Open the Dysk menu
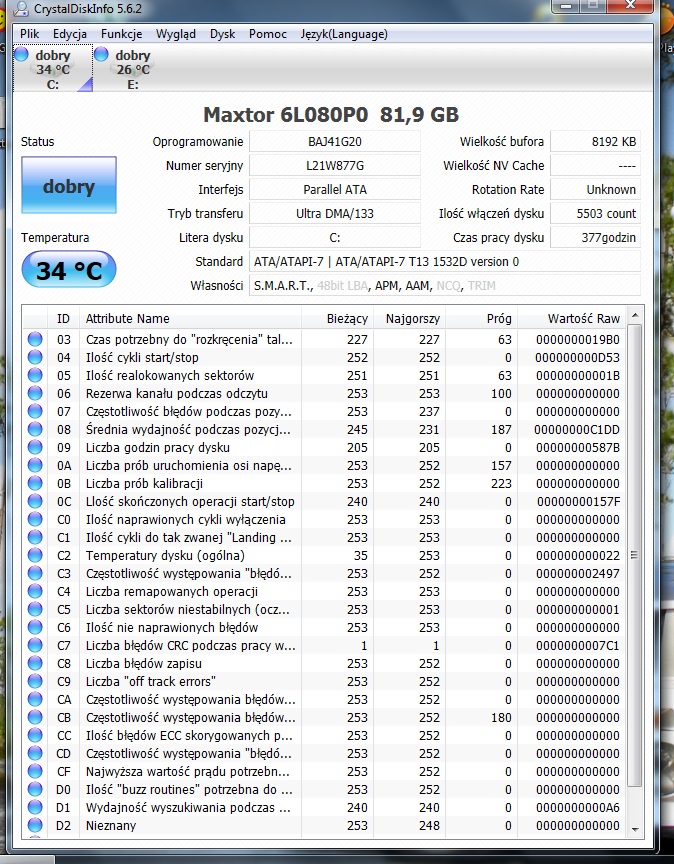The width and height of the screenshot is (674, 864). coord(222,34)
